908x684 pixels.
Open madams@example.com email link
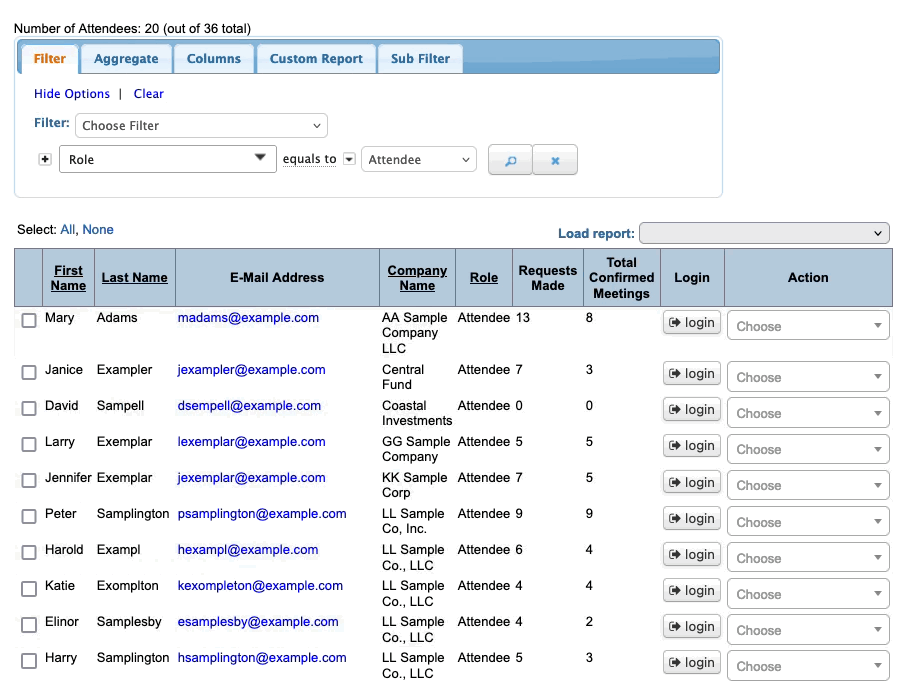coord(248,318)
